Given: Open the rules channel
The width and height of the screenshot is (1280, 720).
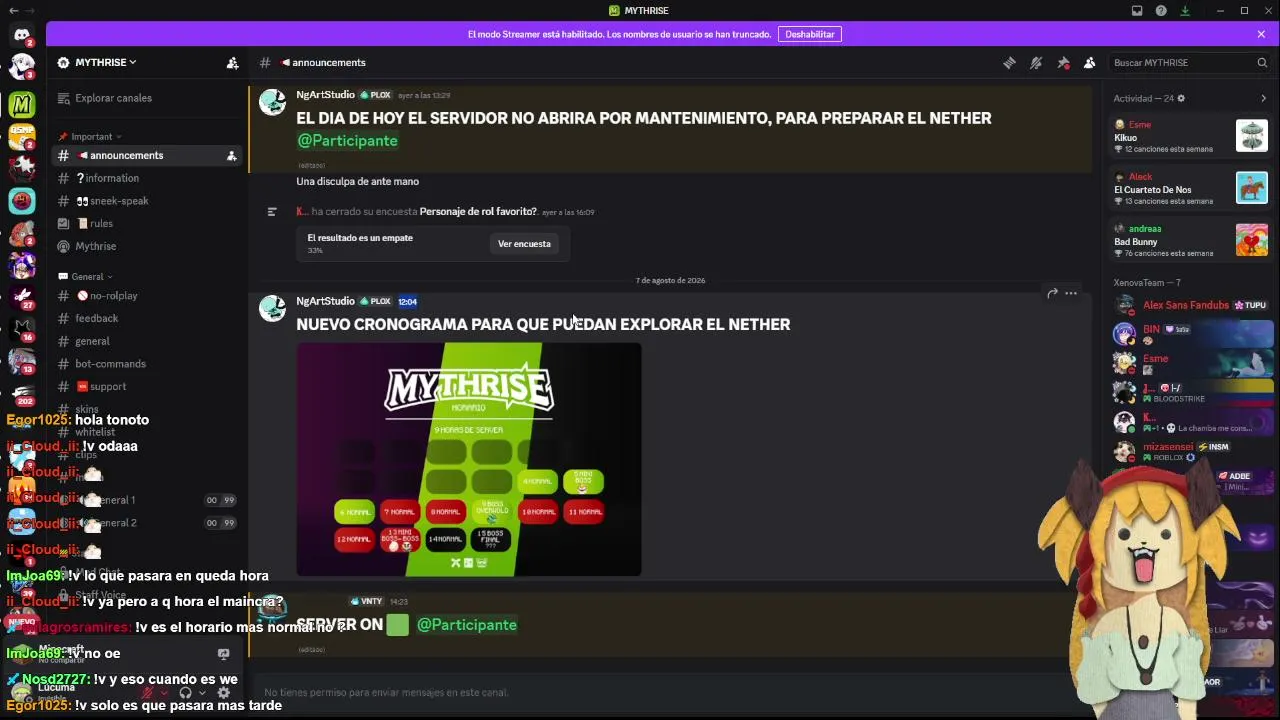Looking at the screenshot, I should [x=148, y=224].
